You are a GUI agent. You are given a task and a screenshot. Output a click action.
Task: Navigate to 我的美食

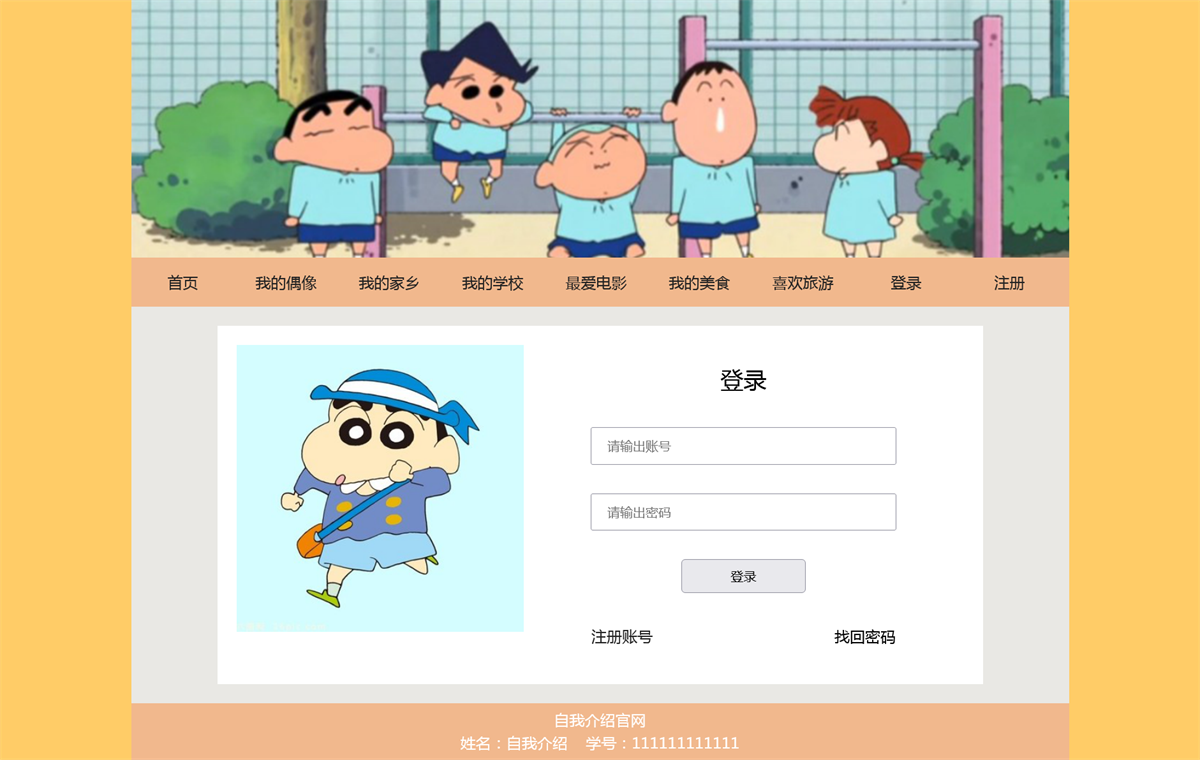click(699, 283)
